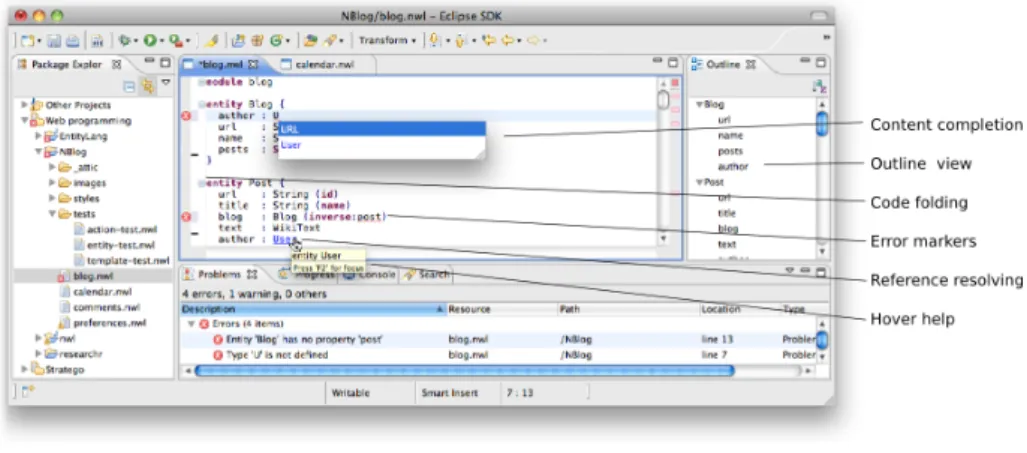Image resolution: width=1027 pixels, height=453 pixels.
Task: Open the New wizard dropdown arrow
Action: click(x=39, y=41)
